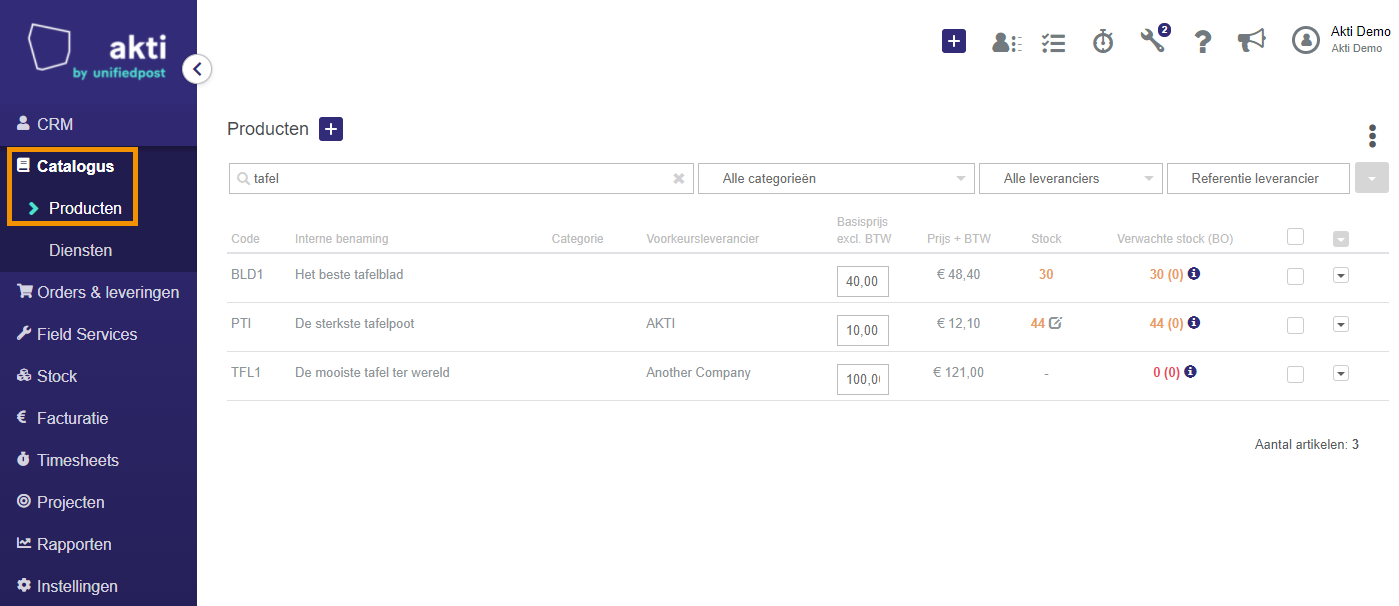Click info icon in BLD1 expected stock
This screenshot has height=606, width=1399.
click(1194, 273)
